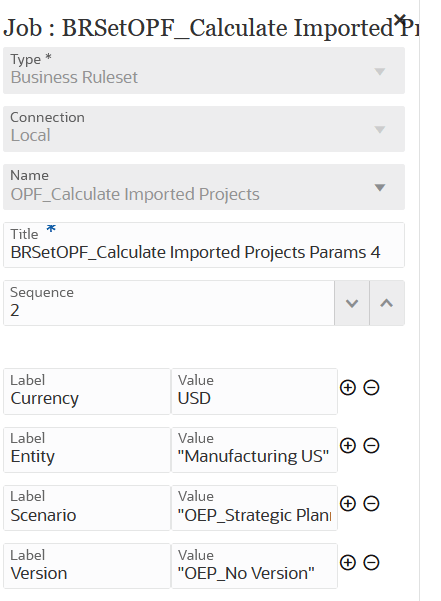
Task: Edit the "Manufacturing US" value field
Action: pos(254,450)
